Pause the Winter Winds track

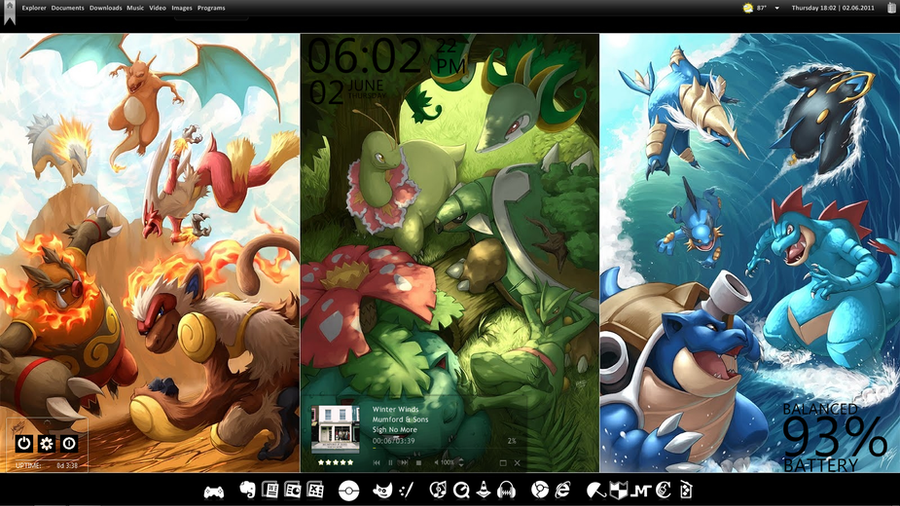click(391, 462)
